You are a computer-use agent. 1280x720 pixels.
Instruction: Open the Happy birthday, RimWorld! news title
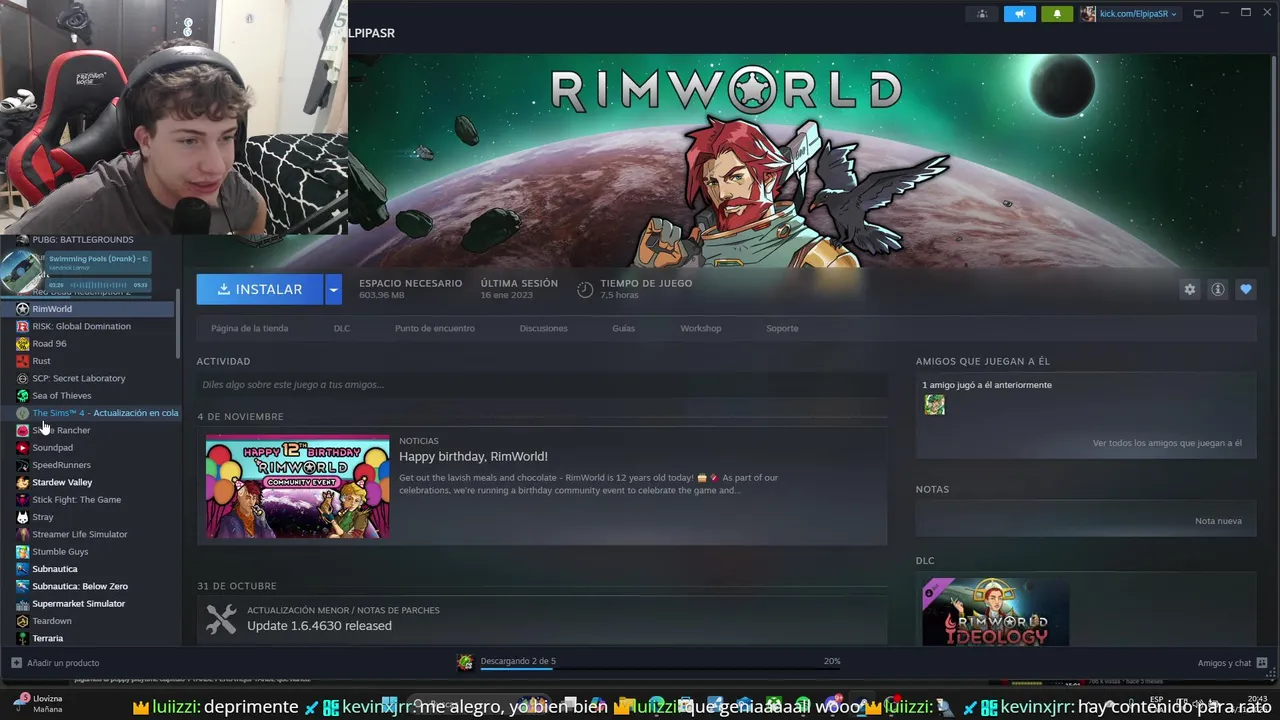click(x=473, y=457)
